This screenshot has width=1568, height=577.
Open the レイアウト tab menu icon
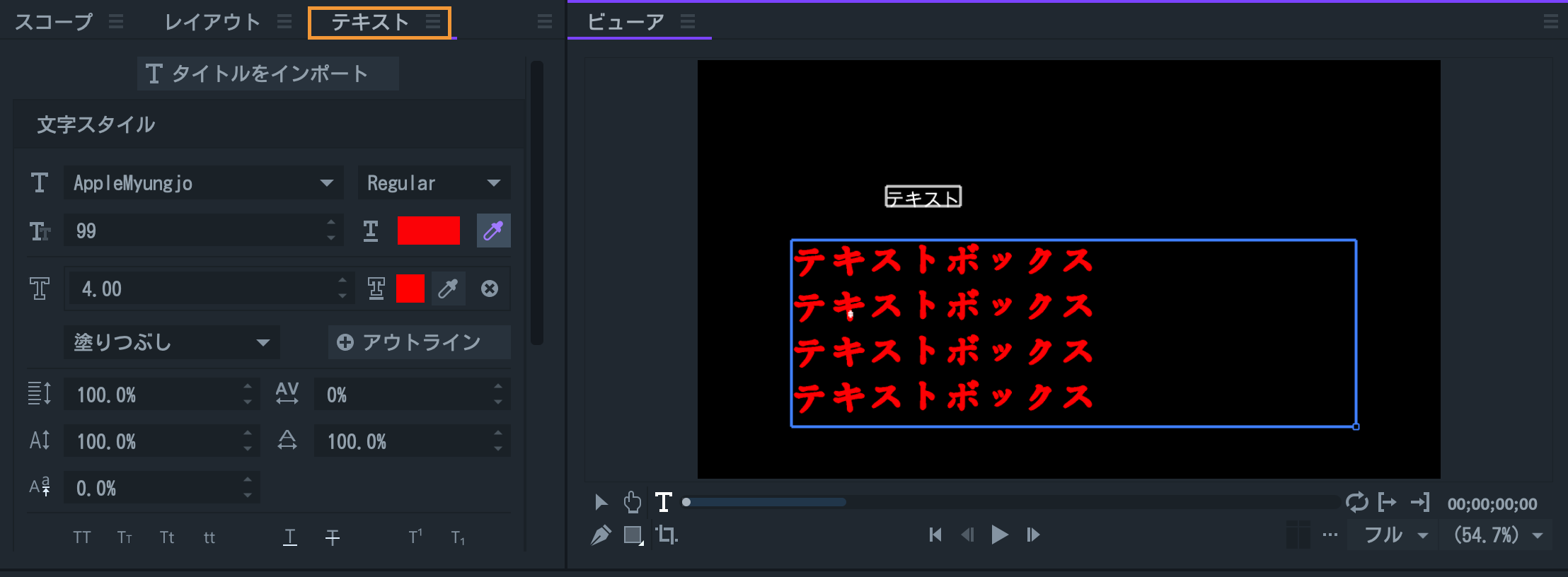284,22
